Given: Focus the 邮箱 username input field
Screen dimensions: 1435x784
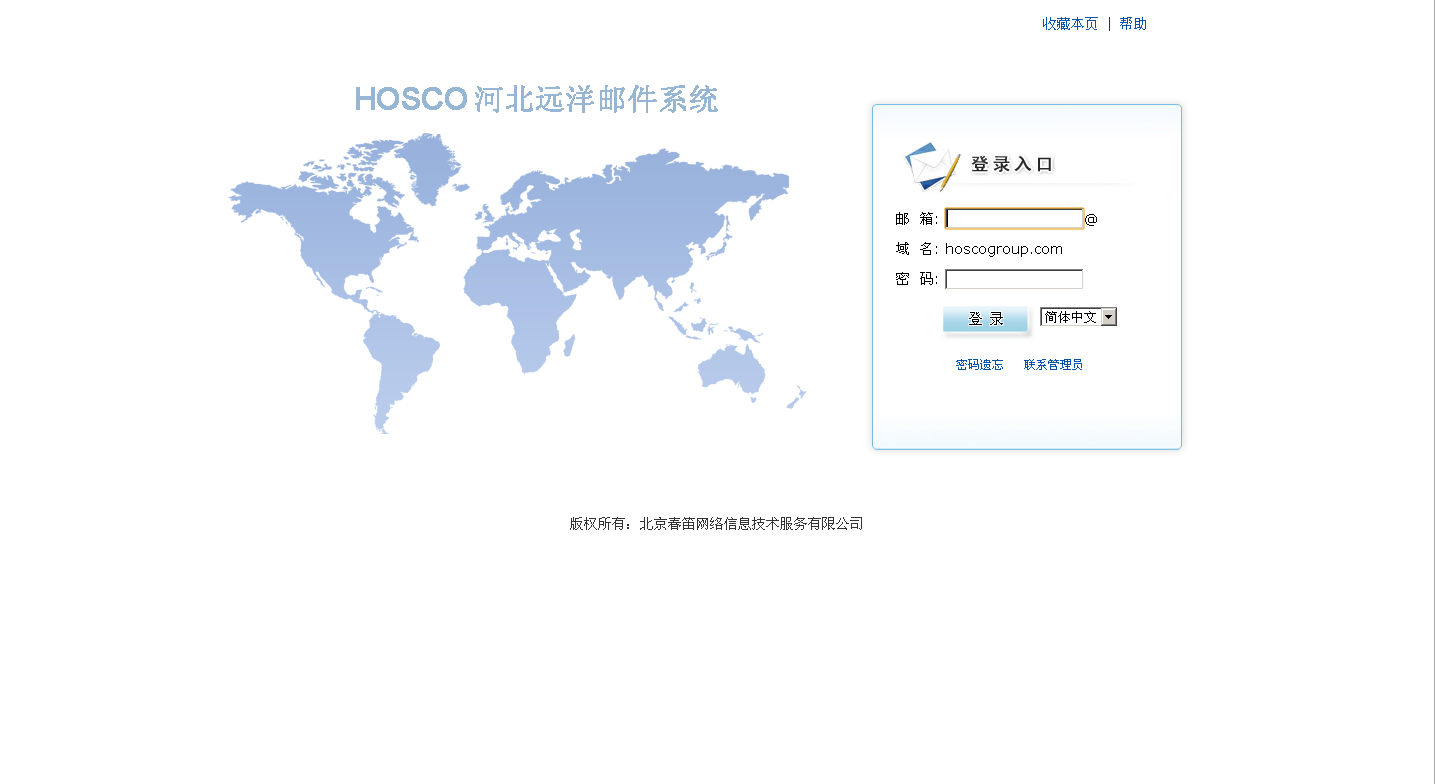Looking at the screenshot, I should (x=1014, y=219).
